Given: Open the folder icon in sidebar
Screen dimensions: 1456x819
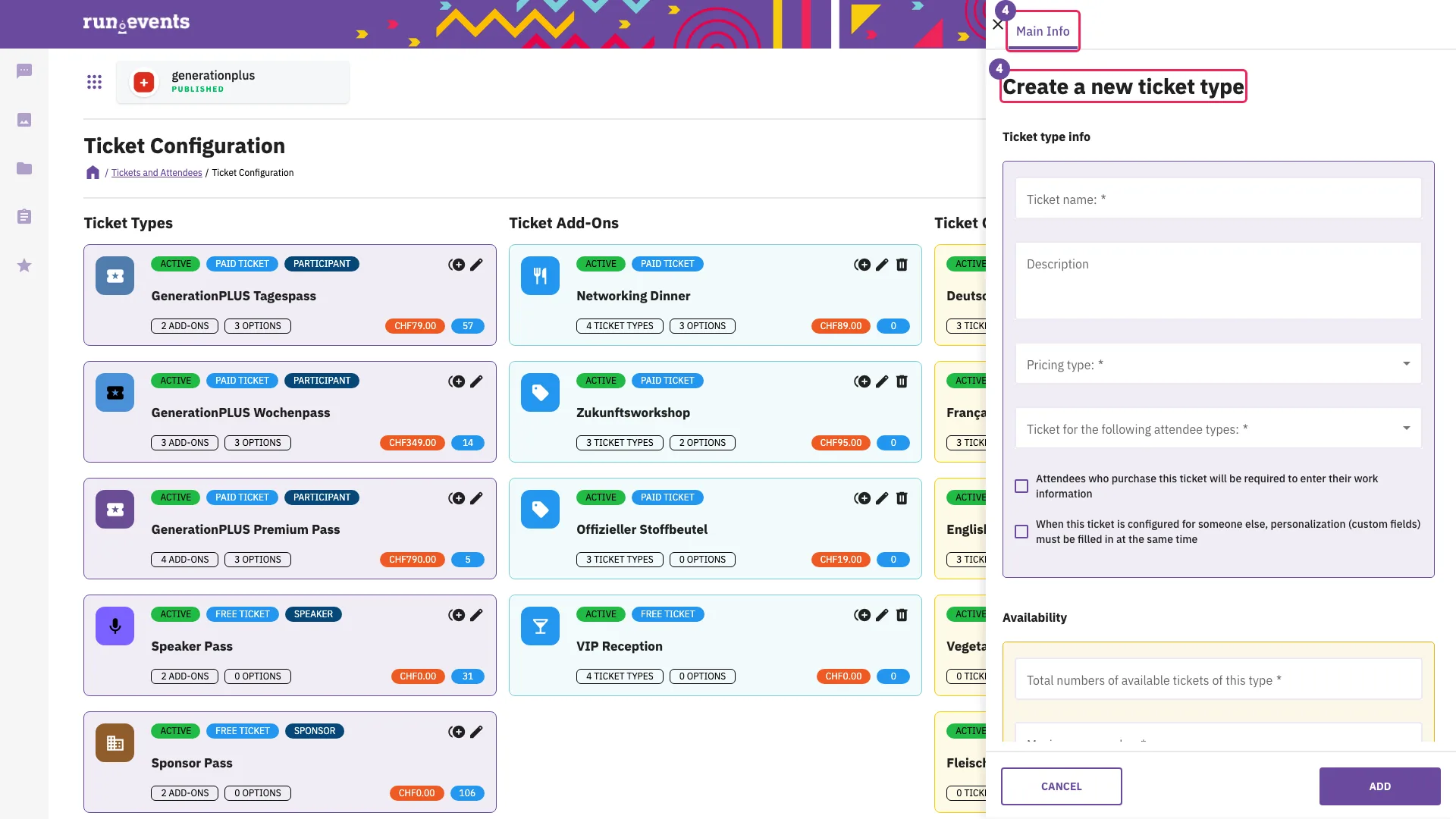Looking at the screenshot, I should point(24,168).
